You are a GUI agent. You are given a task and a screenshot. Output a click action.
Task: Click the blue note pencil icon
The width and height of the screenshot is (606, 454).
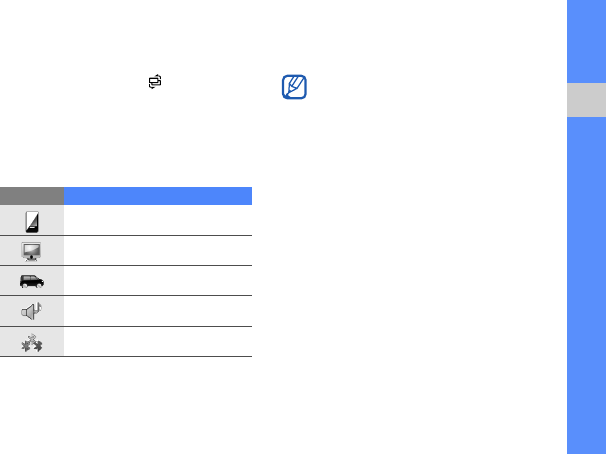pos(294,87)
